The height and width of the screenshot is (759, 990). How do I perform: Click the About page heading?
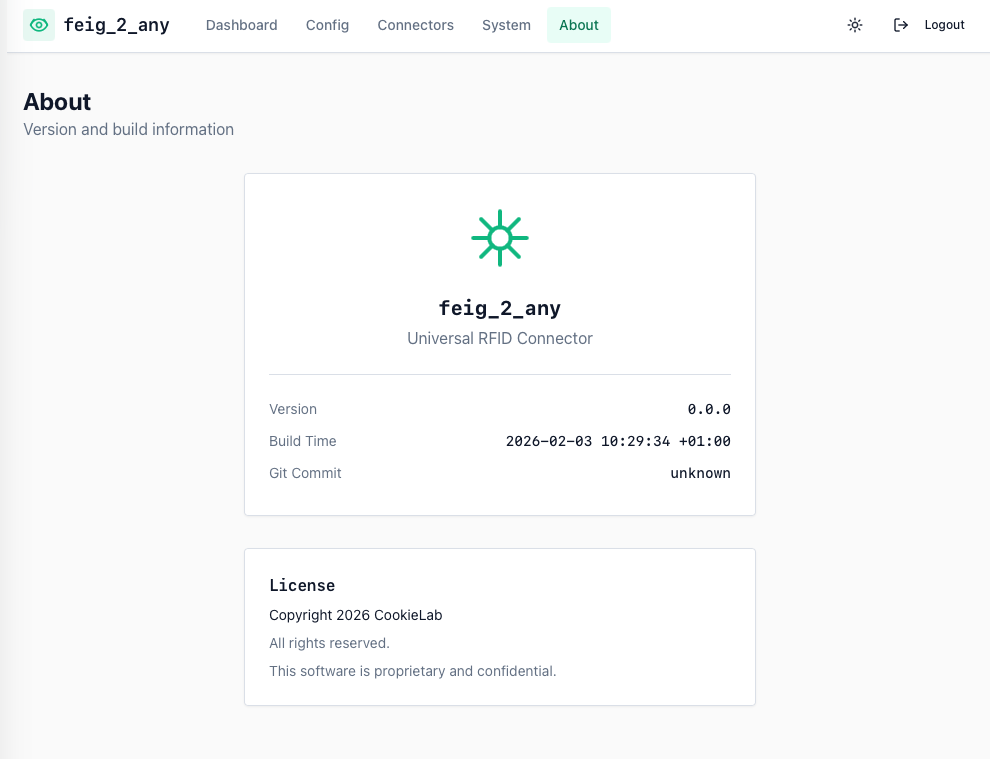point(57,102)
